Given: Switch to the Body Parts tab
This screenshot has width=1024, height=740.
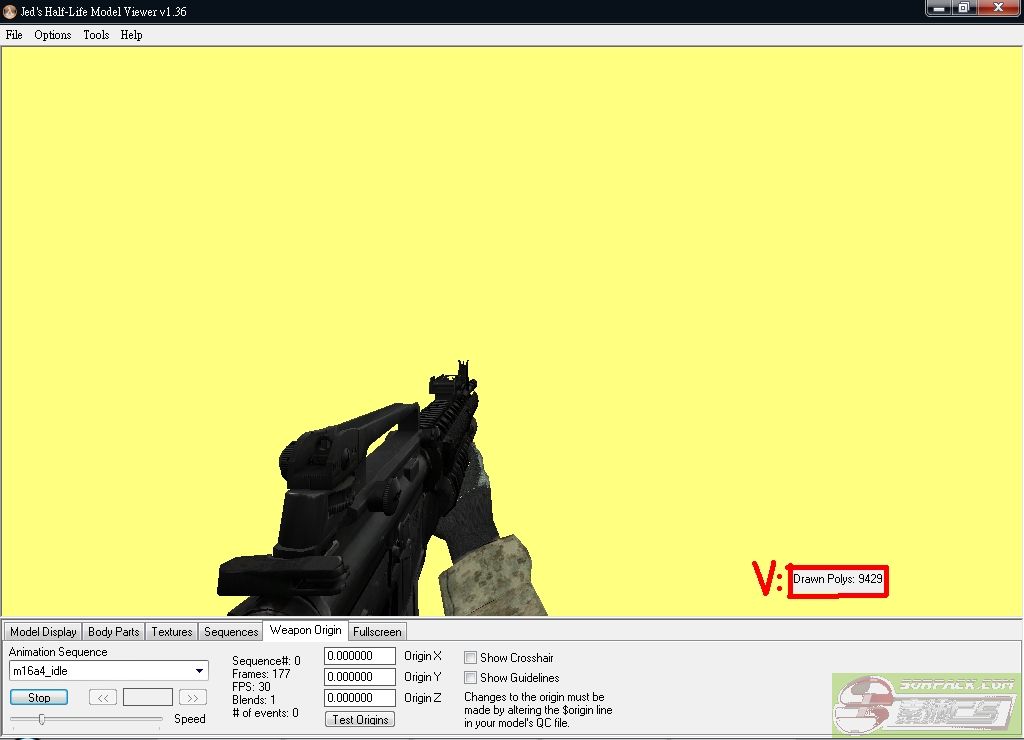Looking at the screenshot, I should tap(114, 632).
